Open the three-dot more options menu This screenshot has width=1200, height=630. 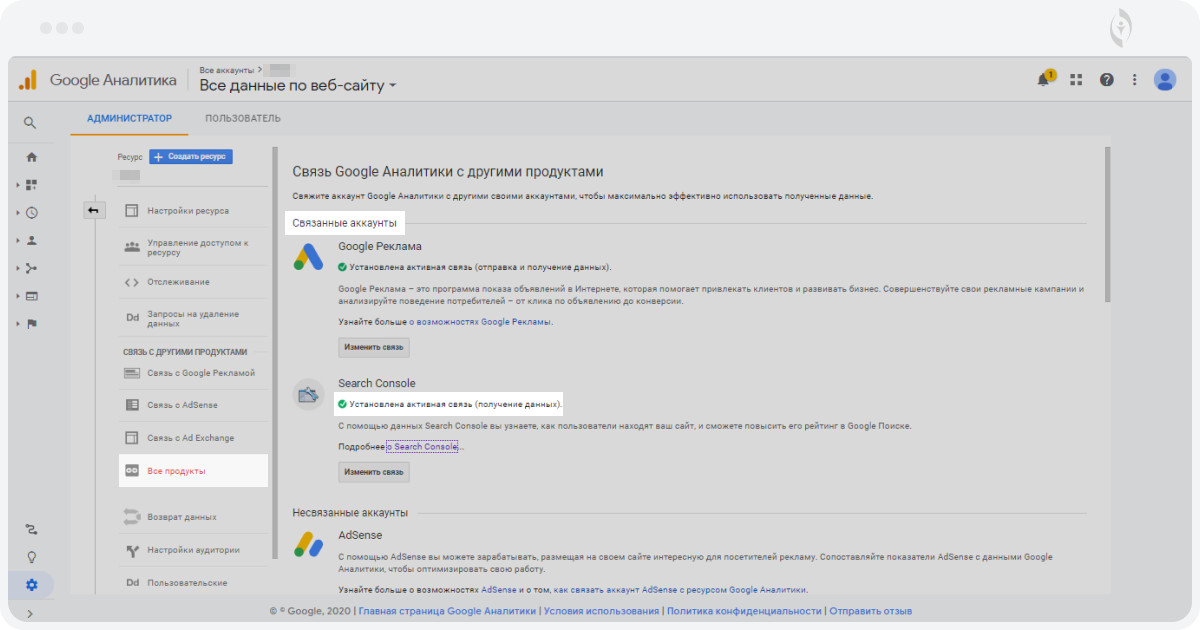click(1134, 80)
